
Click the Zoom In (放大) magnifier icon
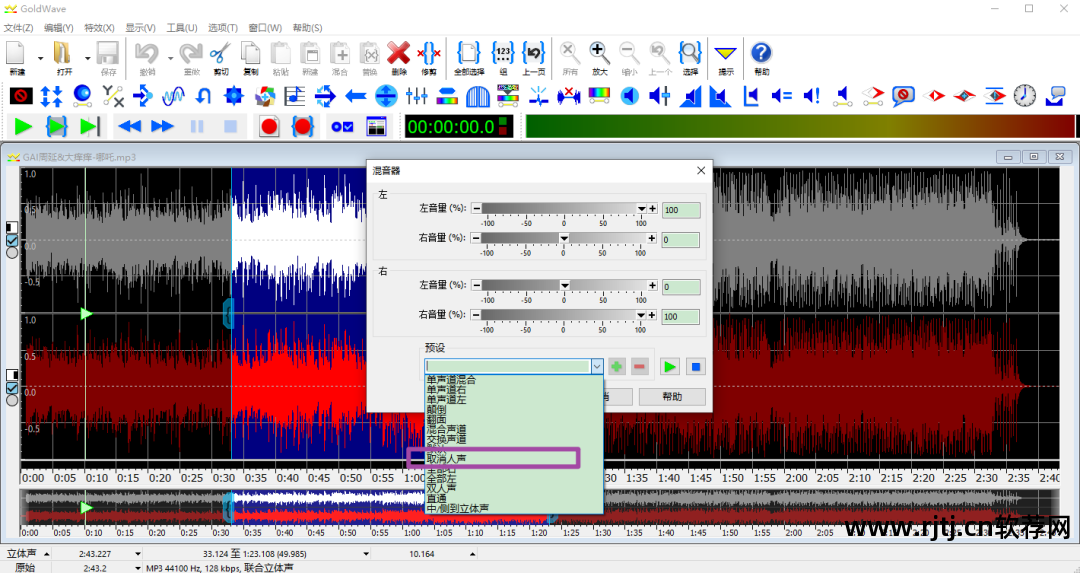tap(599, 54)
